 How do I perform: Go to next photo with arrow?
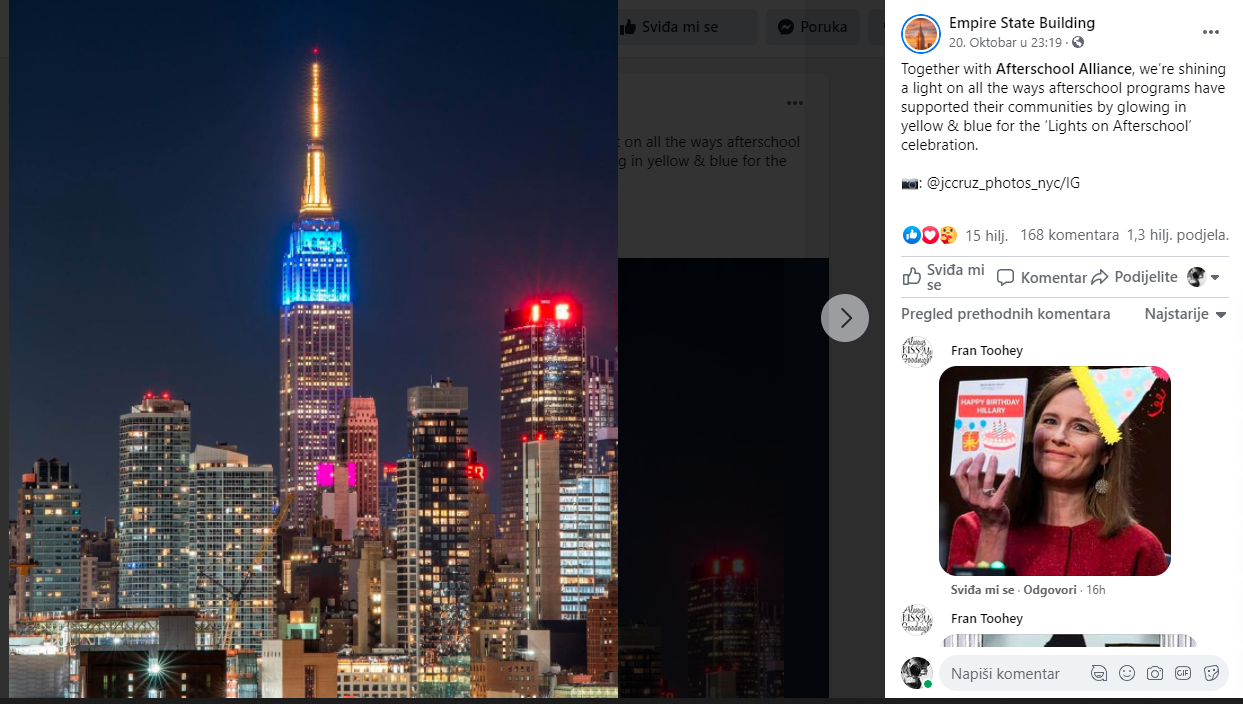pyautogui.click(x=845, y=318)
